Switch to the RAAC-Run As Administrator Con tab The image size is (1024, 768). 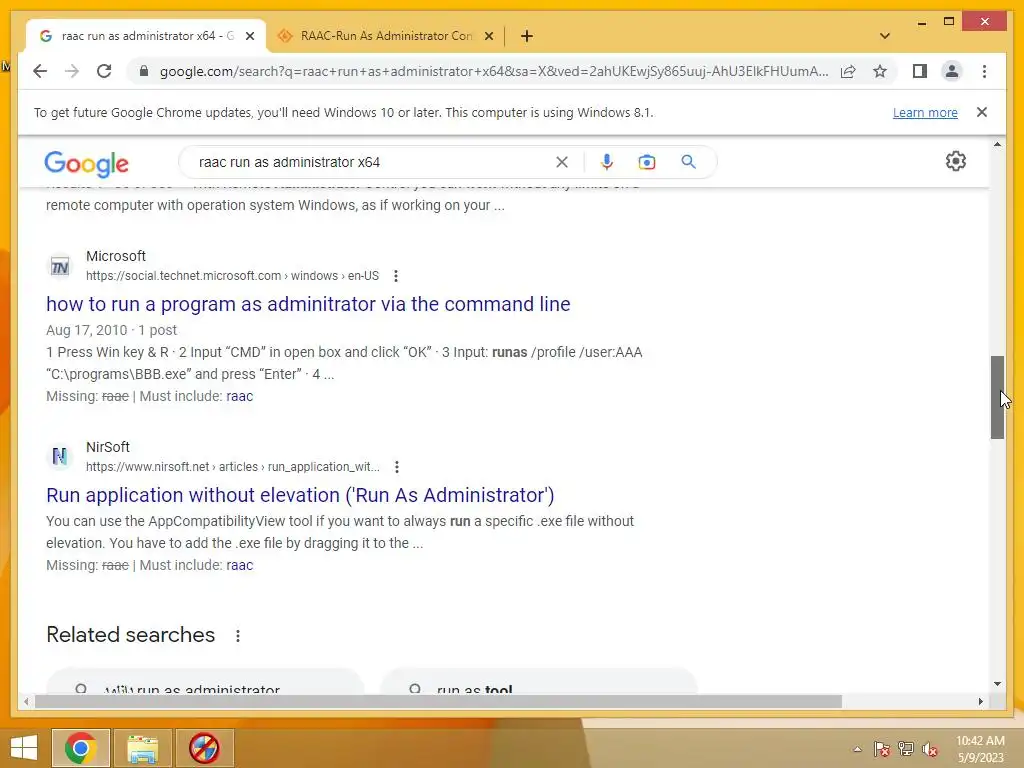(385, 36)
